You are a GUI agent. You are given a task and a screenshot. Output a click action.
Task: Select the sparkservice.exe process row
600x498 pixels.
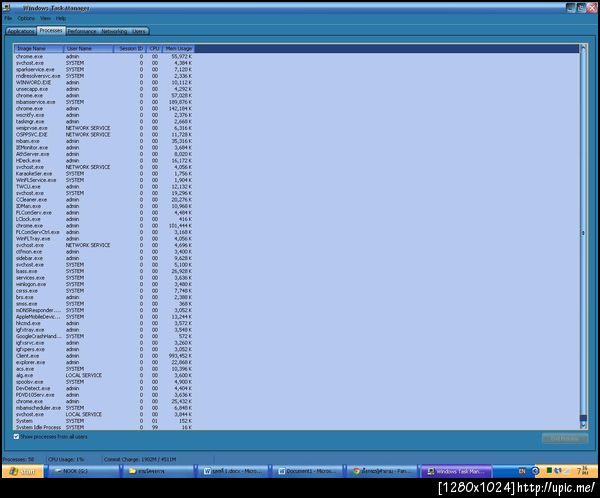(104, 69)
